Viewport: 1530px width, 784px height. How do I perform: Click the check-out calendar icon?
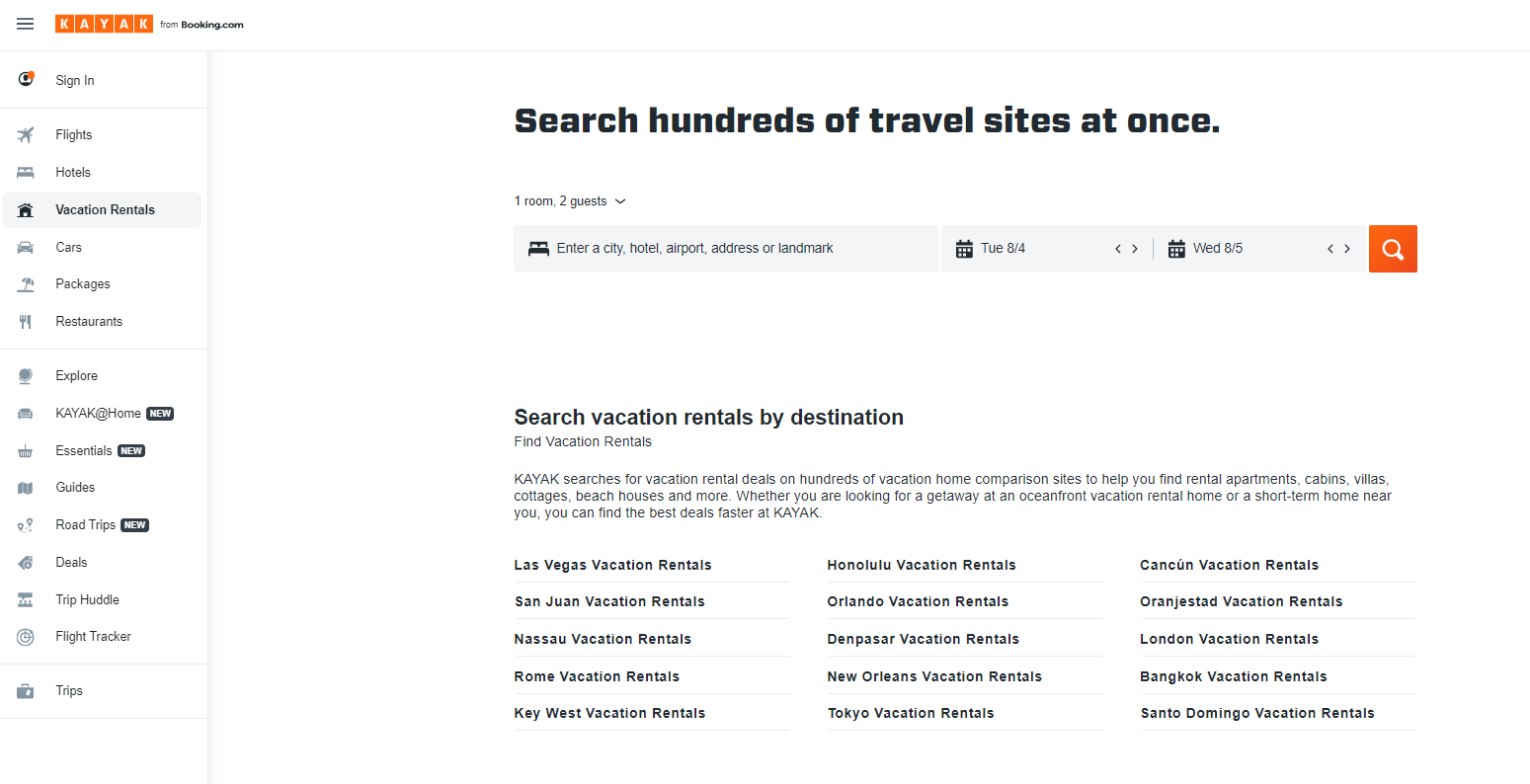[1176, 249]
